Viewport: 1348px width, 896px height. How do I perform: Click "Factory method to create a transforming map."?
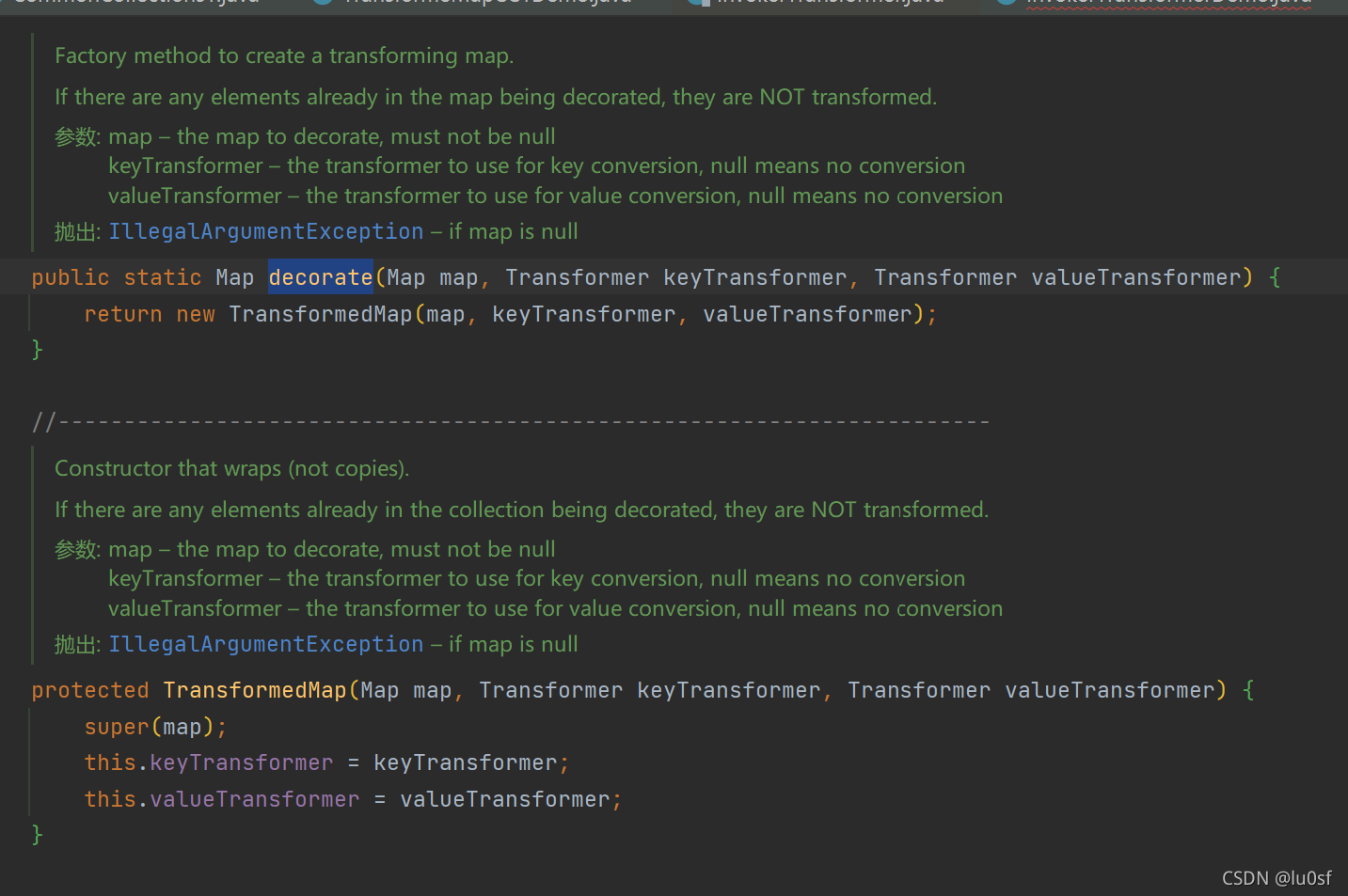tap(284, 55)
